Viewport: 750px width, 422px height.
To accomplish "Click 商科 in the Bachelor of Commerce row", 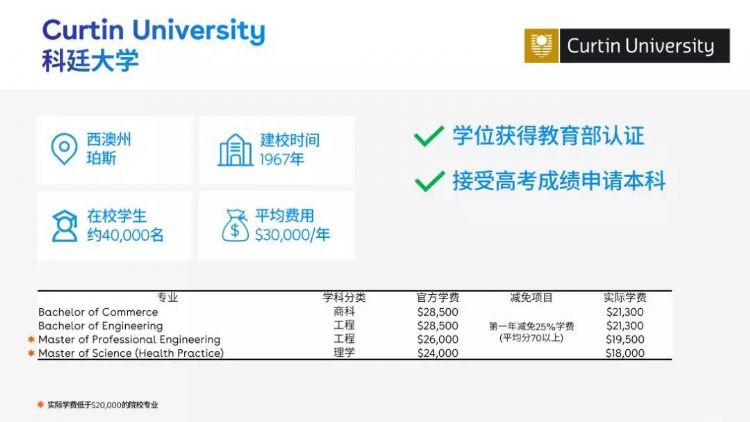I will [x=344, y=311].
